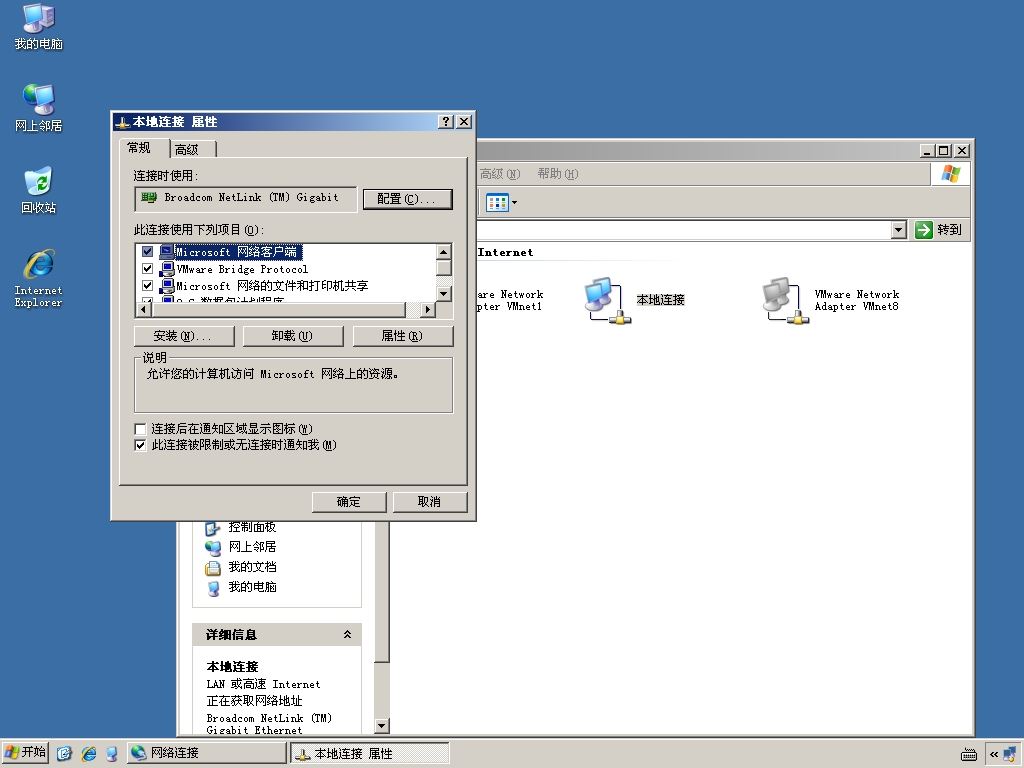
Task: Click the 文件和打印机共享 item icon
Action: [x=167, y=285]
